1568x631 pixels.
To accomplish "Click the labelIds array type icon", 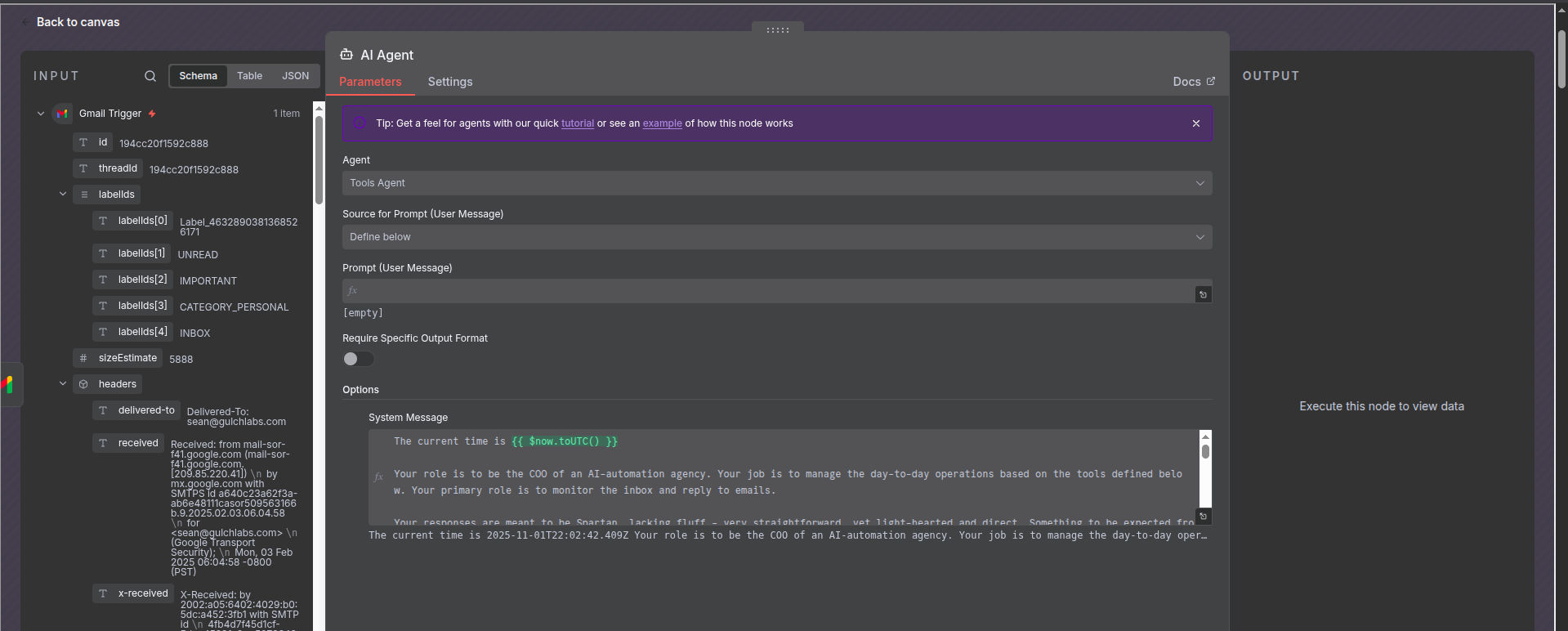I will [83, 195].
